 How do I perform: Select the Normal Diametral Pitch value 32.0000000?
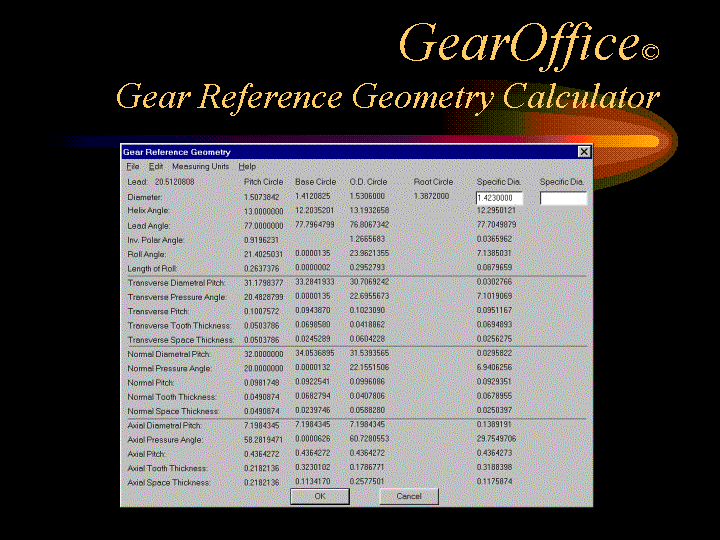click(264, 354)
